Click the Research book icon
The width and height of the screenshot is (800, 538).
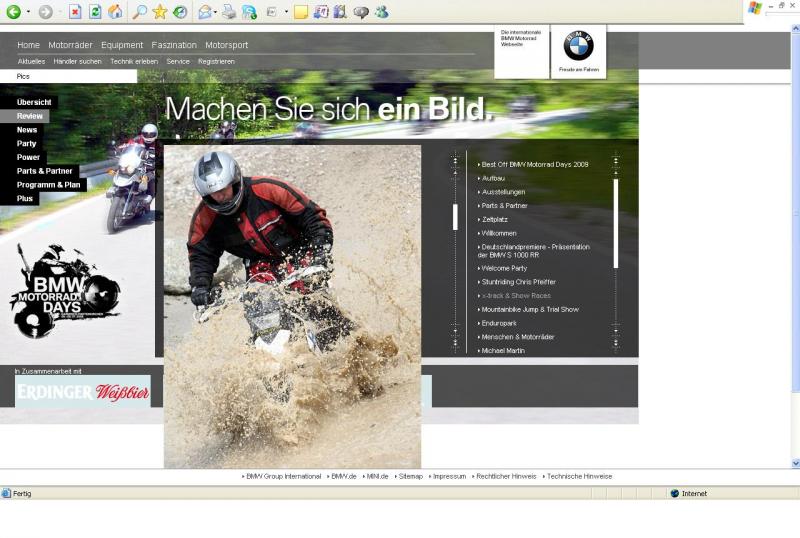tap(340, 12)
